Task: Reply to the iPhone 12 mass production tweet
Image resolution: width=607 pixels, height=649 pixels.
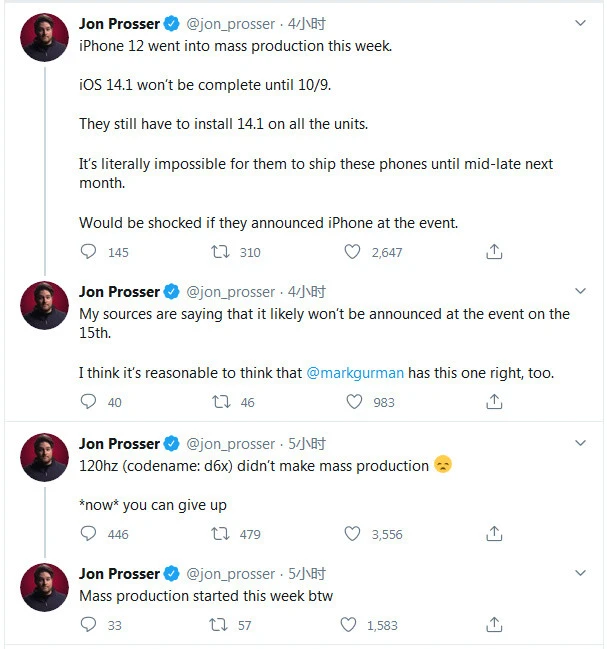Action: tap(89, 252)
